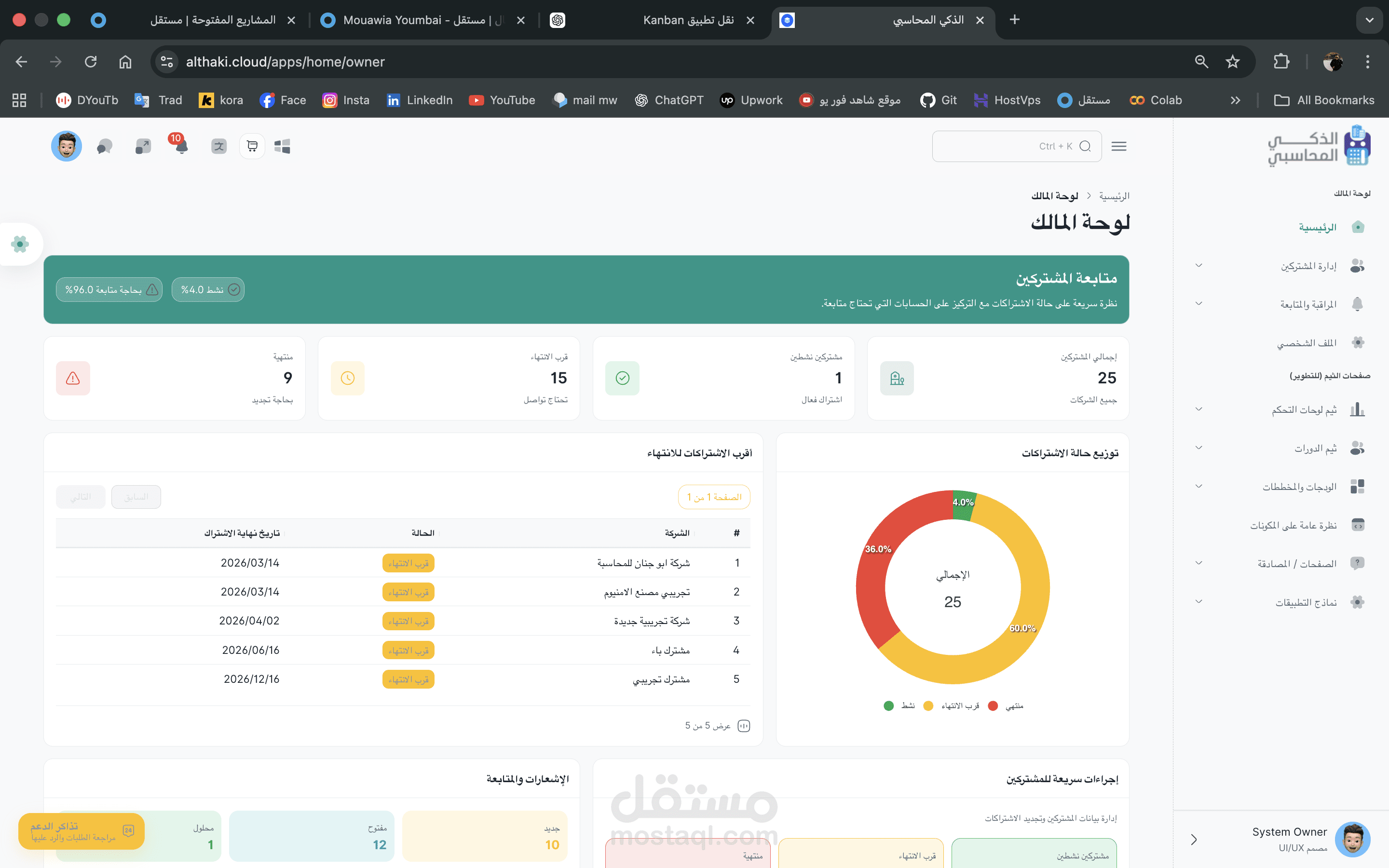
Task: Open the chat messages icon in top toolbar
Action: pyautogui.click(x=105, y=146)
